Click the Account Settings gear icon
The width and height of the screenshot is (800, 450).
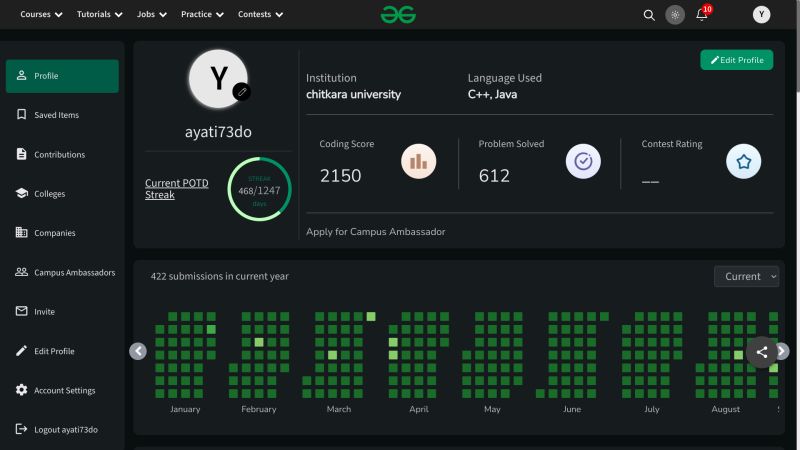21,390
